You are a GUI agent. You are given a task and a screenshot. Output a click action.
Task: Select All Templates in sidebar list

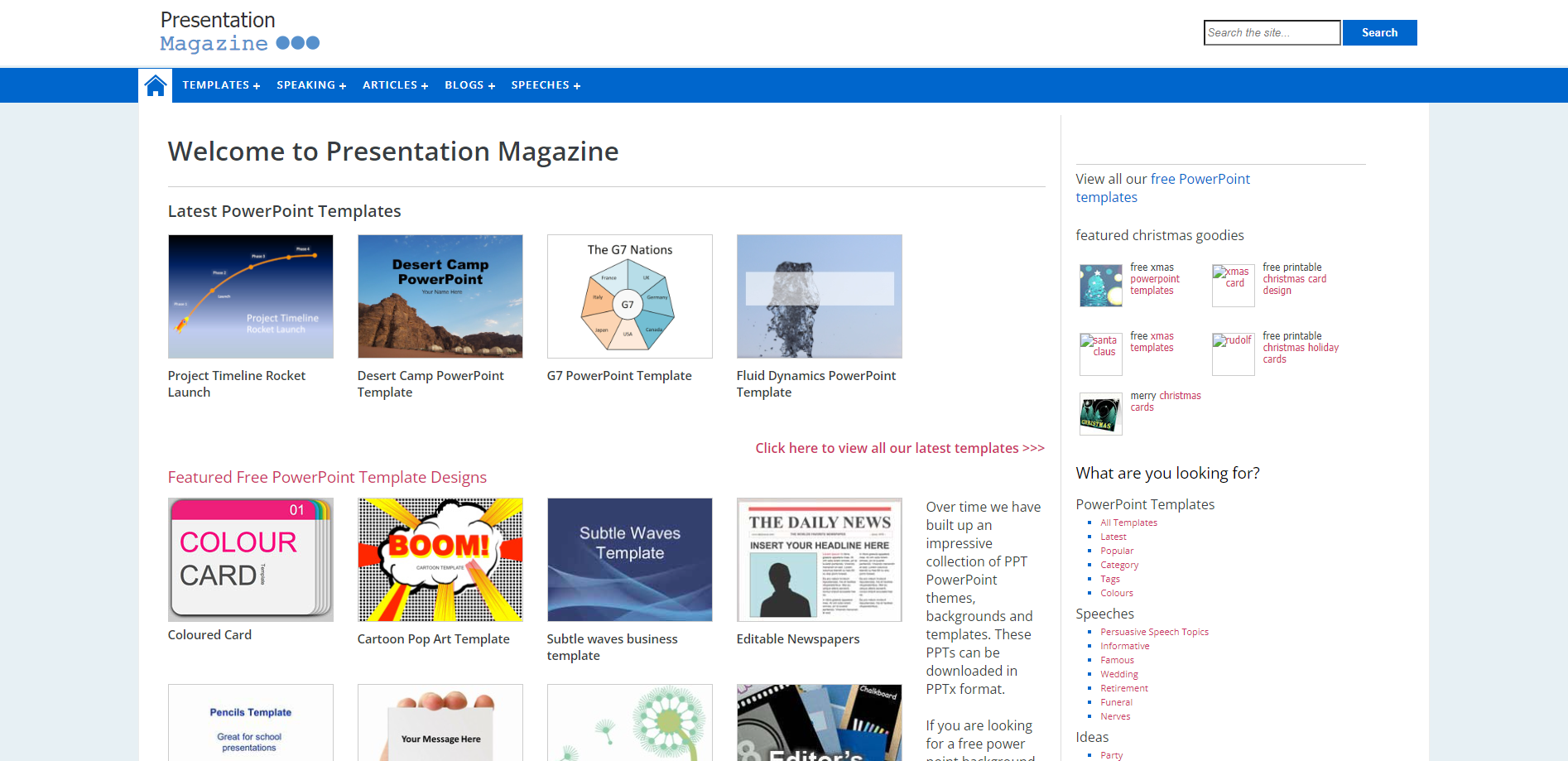[x=1128, y=523]
